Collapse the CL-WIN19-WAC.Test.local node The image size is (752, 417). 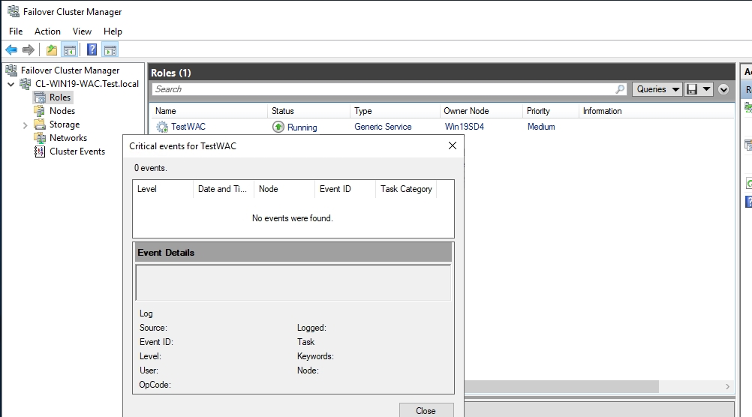(x=11, y=84)
